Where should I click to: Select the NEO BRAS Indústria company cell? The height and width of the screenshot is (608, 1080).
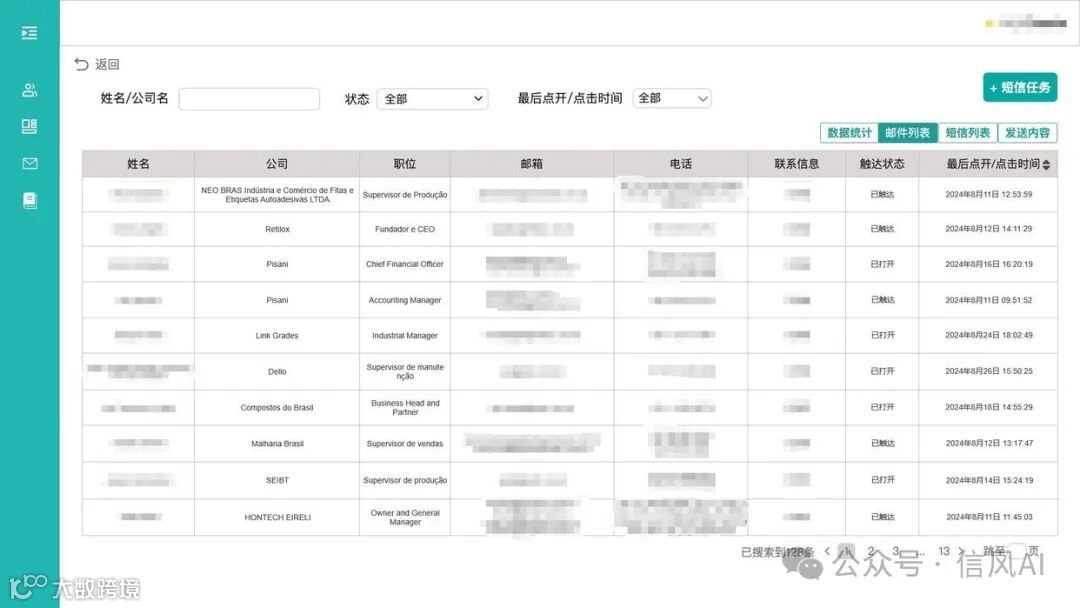277,195
